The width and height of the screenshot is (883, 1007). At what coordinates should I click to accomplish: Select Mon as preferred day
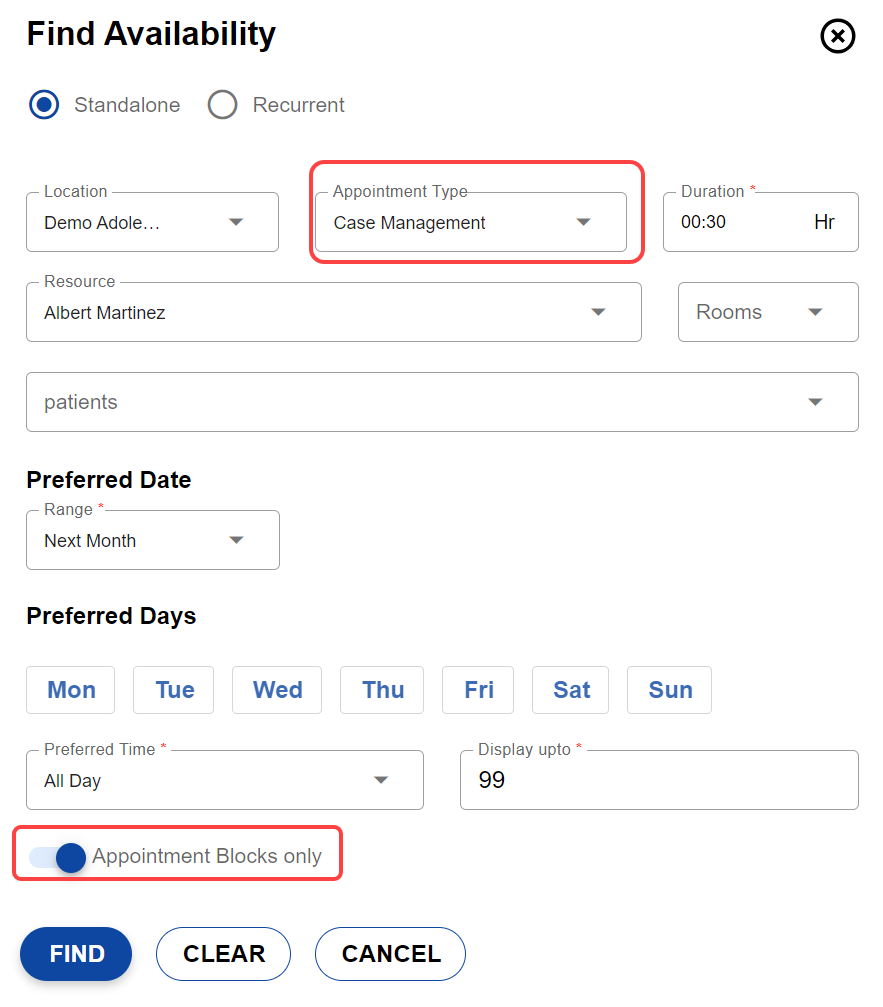pyautogui.click(x=71, y=690)
